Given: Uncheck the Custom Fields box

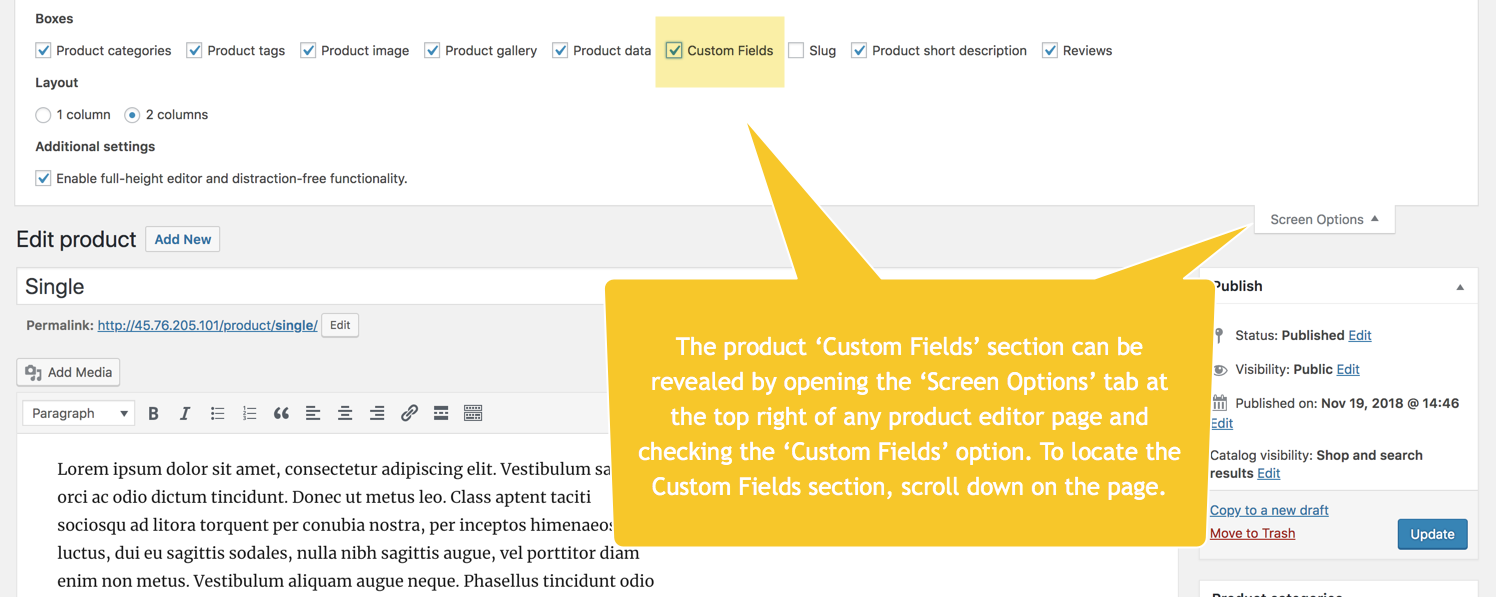Looking at the screenshot, I should pos(674,50).
